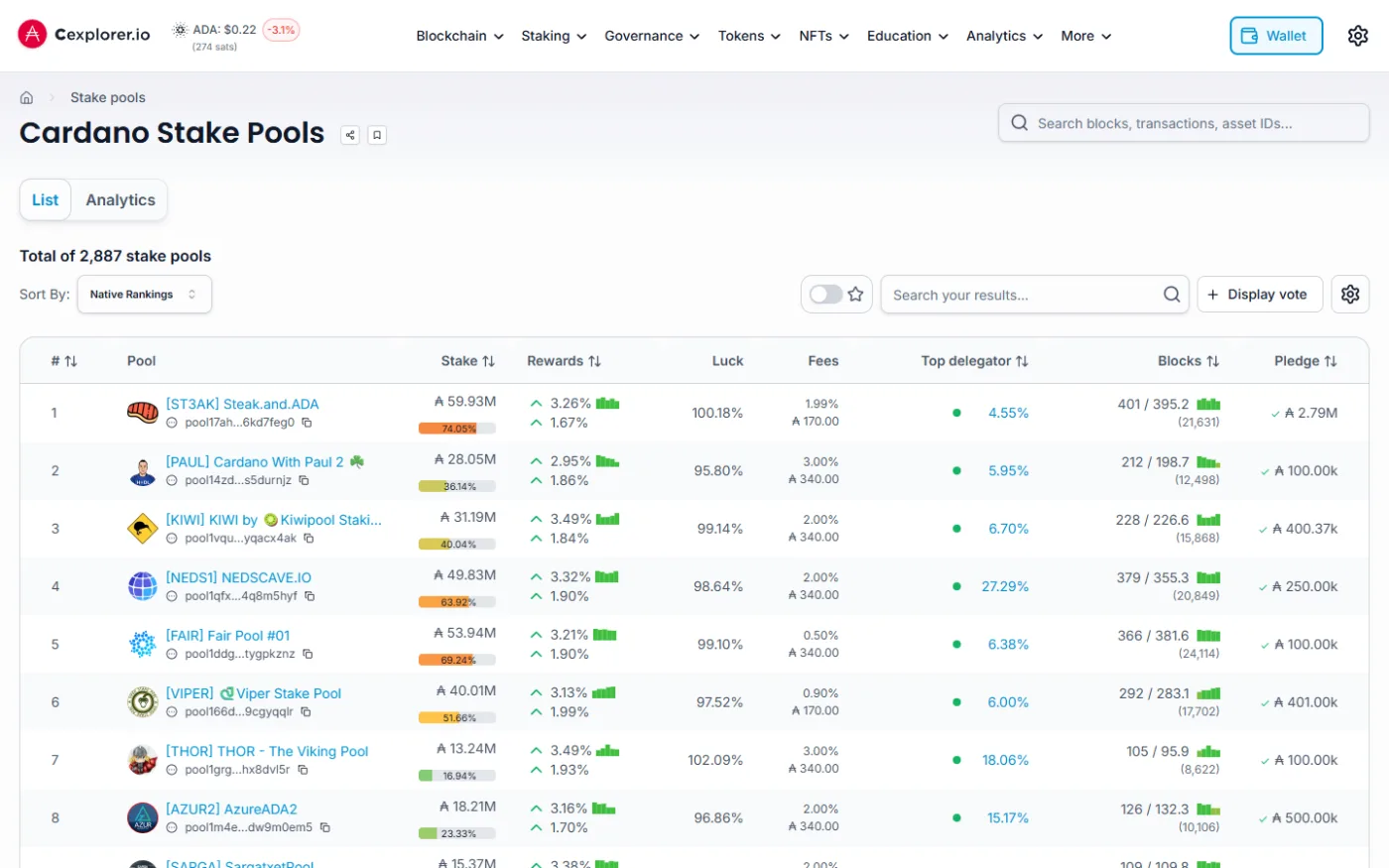This screenshot has height=868, width=1389.
Task: Open the NFTs menu
Action: coord(823,36)
